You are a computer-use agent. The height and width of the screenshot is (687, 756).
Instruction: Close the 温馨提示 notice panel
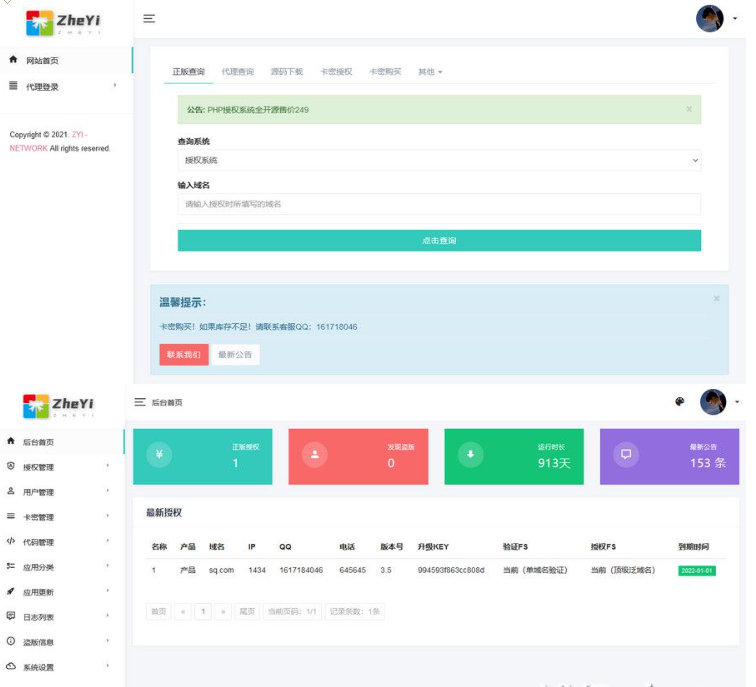(716, 299)
